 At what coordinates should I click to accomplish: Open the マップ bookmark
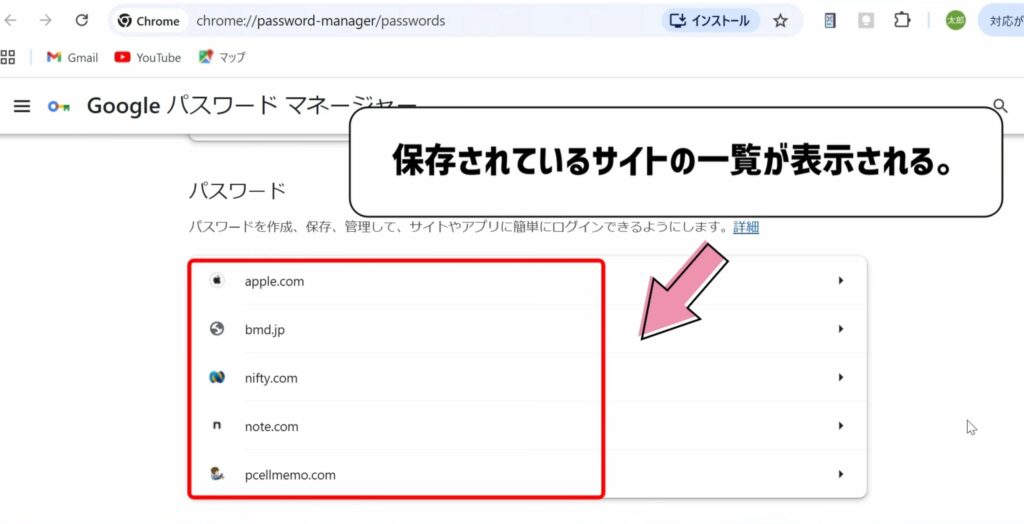[223, 57]
